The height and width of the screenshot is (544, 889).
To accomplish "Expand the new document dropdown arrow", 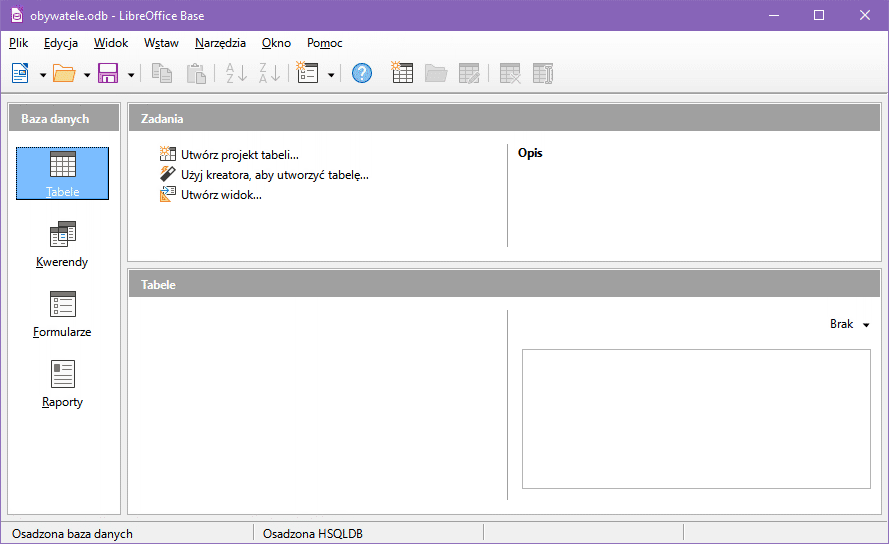I will coord(43,74).
